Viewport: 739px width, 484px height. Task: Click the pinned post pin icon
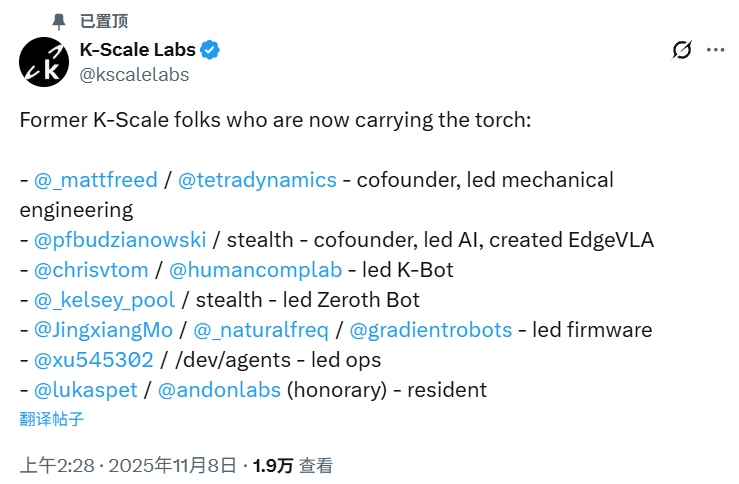point(61,20)
